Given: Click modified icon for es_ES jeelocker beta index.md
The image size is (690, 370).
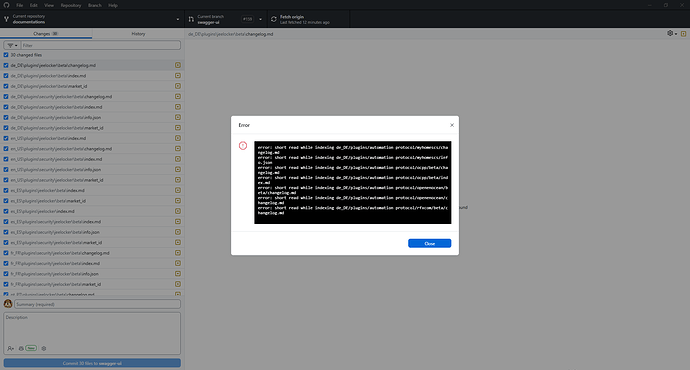Looking at the screenshot, I should point(178,190).
